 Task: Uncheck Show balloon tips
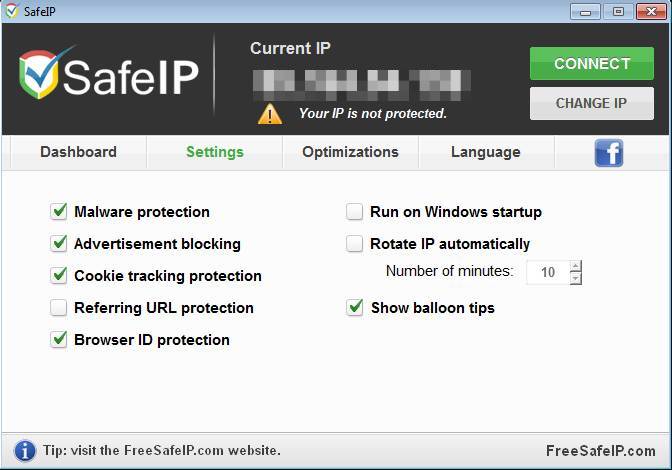[x=354, y=308]
